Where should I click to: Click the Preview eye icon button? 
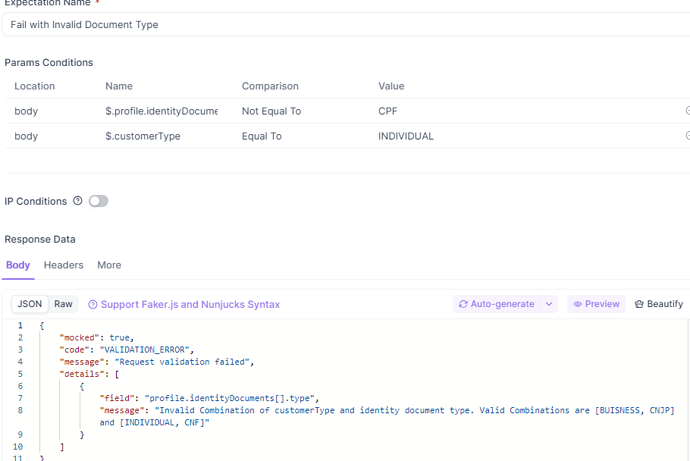click(577, 304)
